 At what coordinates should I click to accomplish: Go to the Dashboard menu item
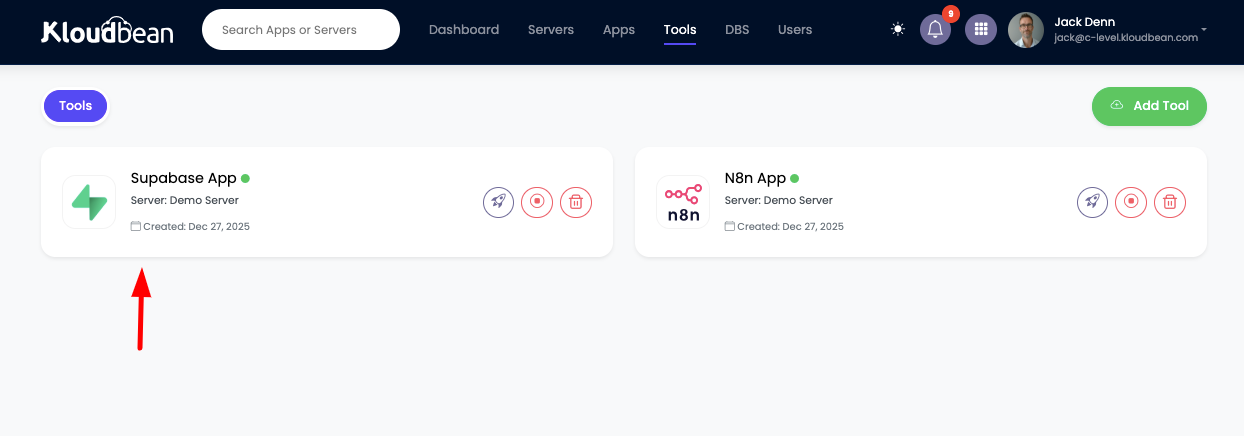[x=464, y=30]
